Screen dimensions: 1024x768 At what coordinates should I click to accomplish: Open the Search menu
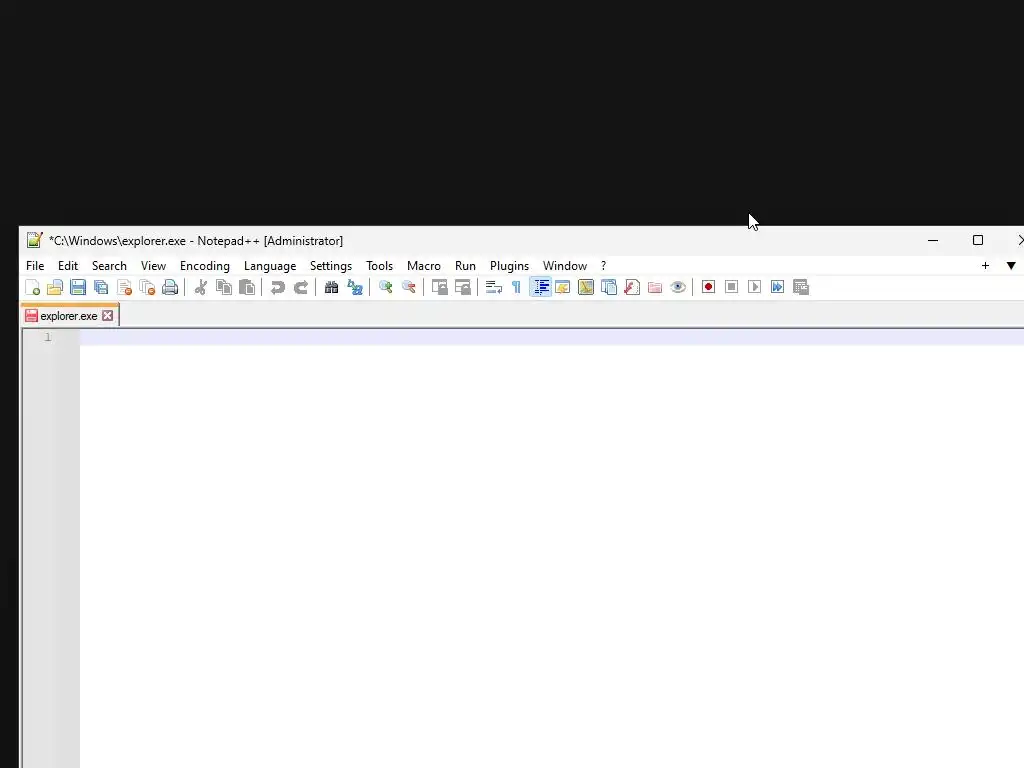[x=109, y=266]
